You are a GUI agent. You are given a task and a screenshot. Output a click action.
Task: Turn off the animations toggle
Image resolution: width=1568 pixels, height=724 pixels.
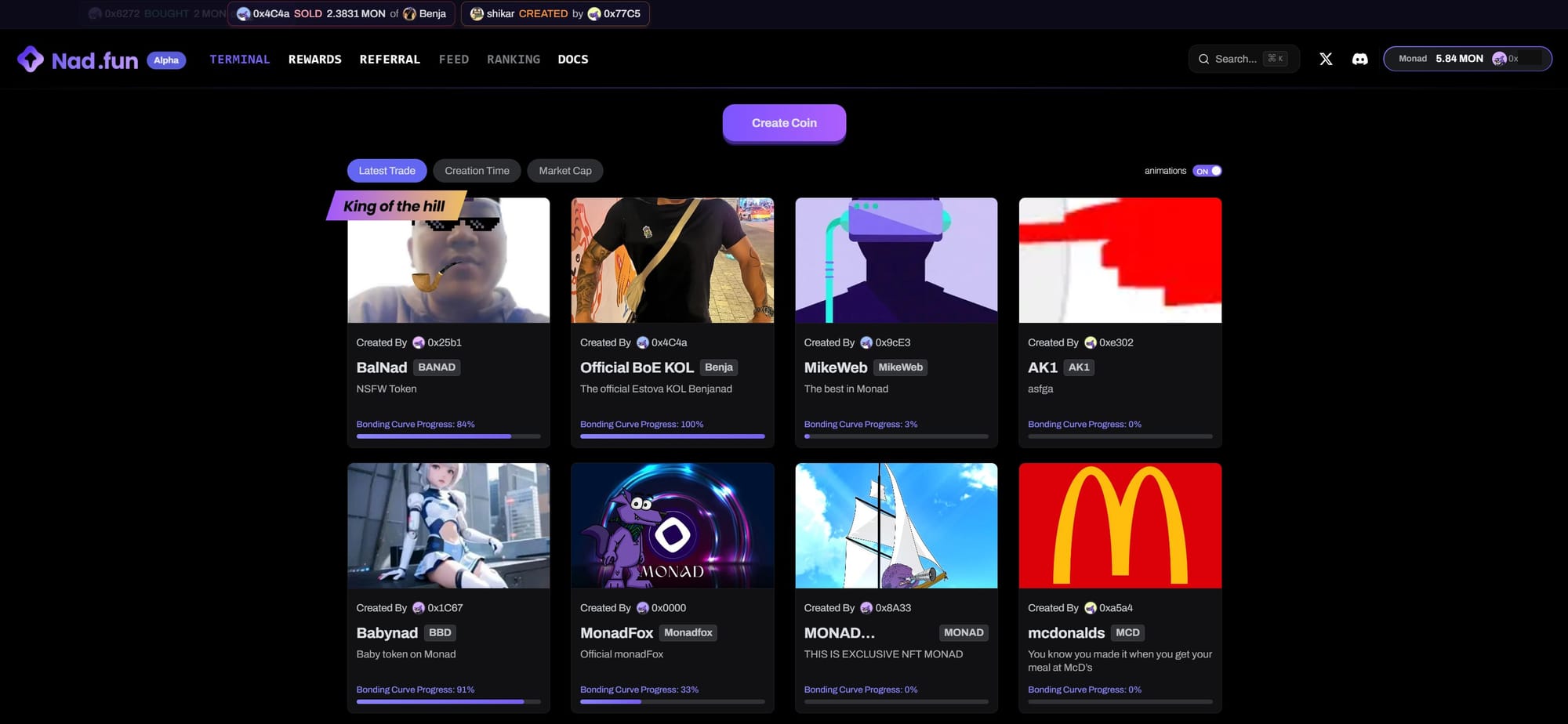pos(1207,171)
